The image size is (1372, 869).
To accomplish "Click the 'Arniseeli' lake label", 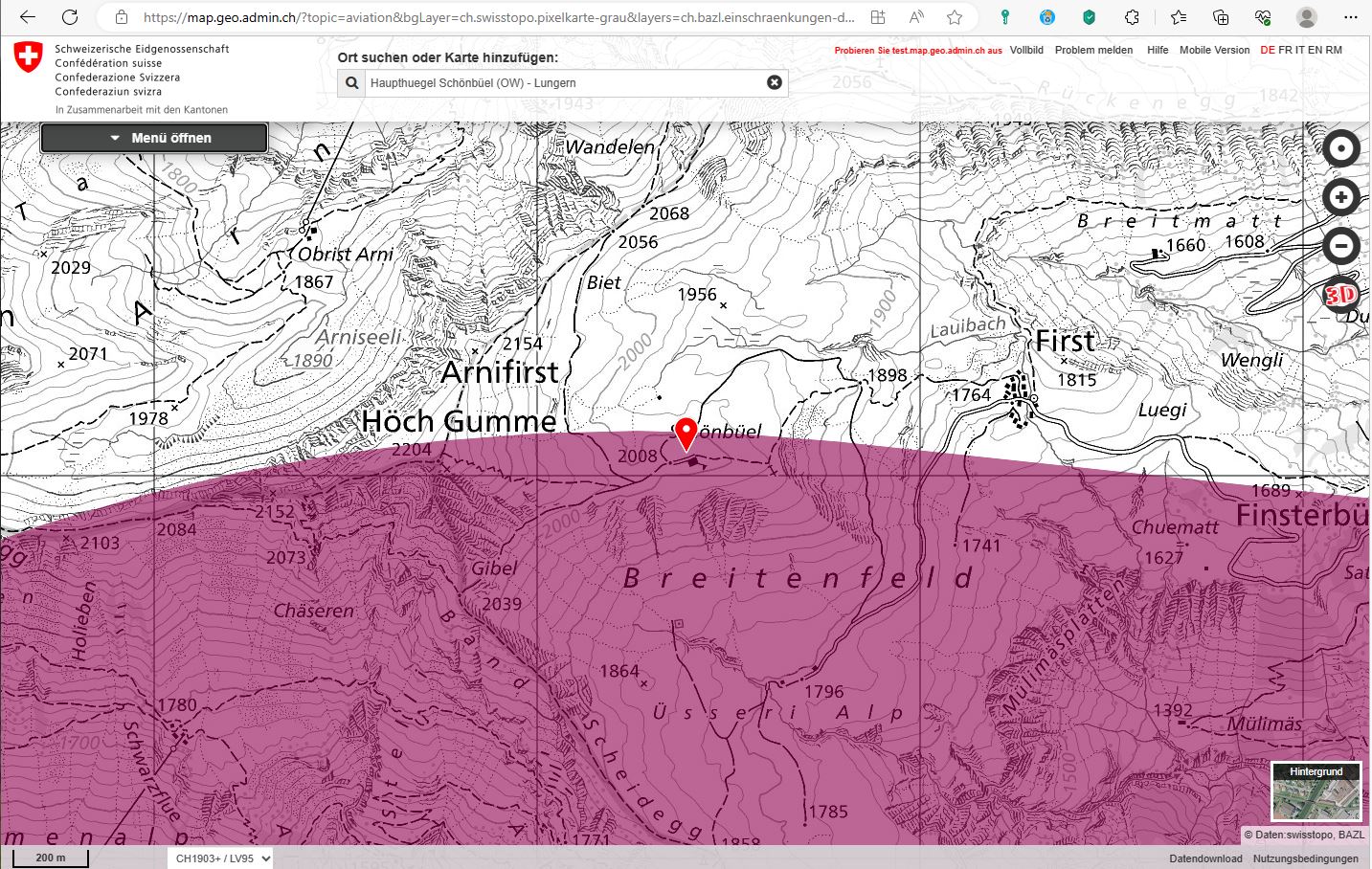I will point(359,337).
